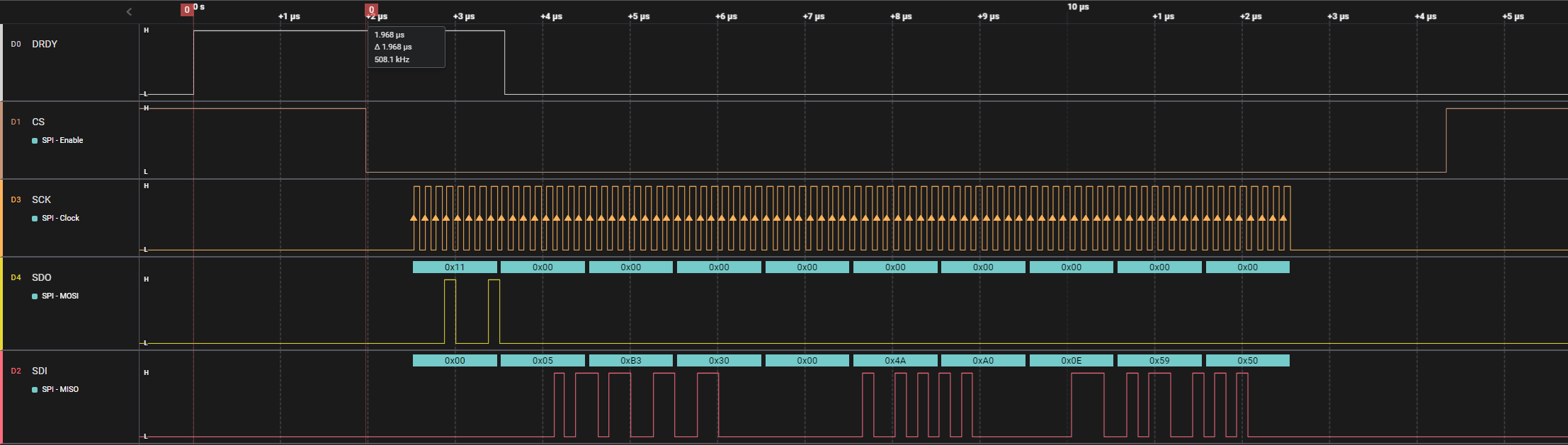Click the orange SCK channel color strip

pos(1,218)
